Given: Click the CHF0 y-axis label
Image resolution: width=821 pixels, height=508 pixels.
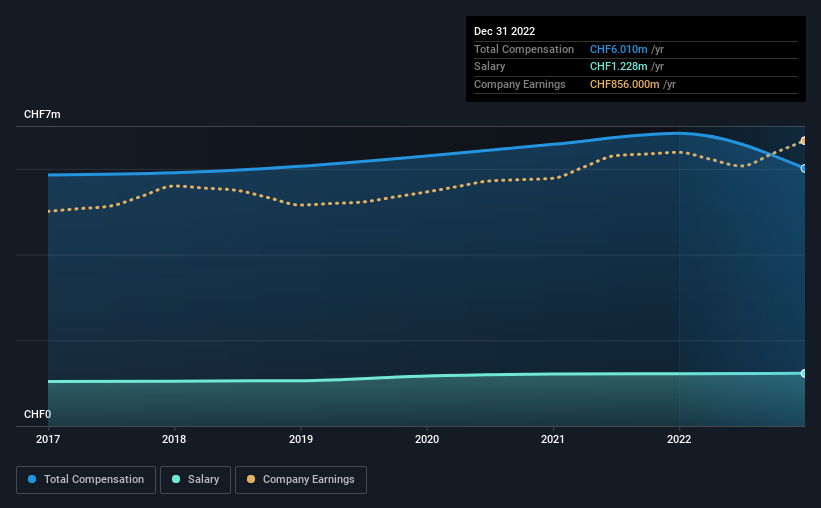Looking at the screenshot, I should pyautogui.click(x=38, y=414).
